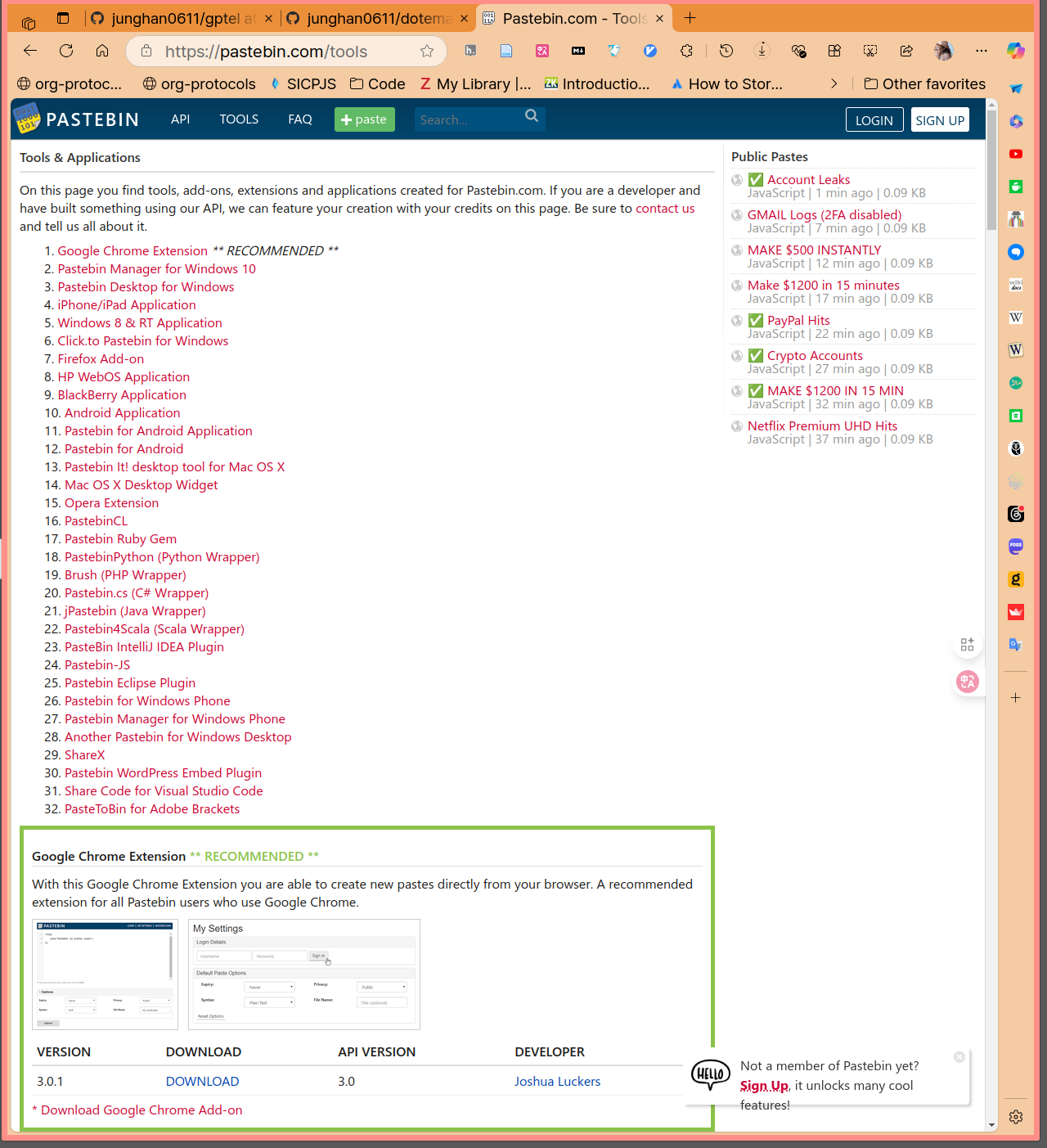The image size is (1047, 1148).
Task: Click the blue checkmark 'V' extension icon
Action: click(x=650, y=51)
